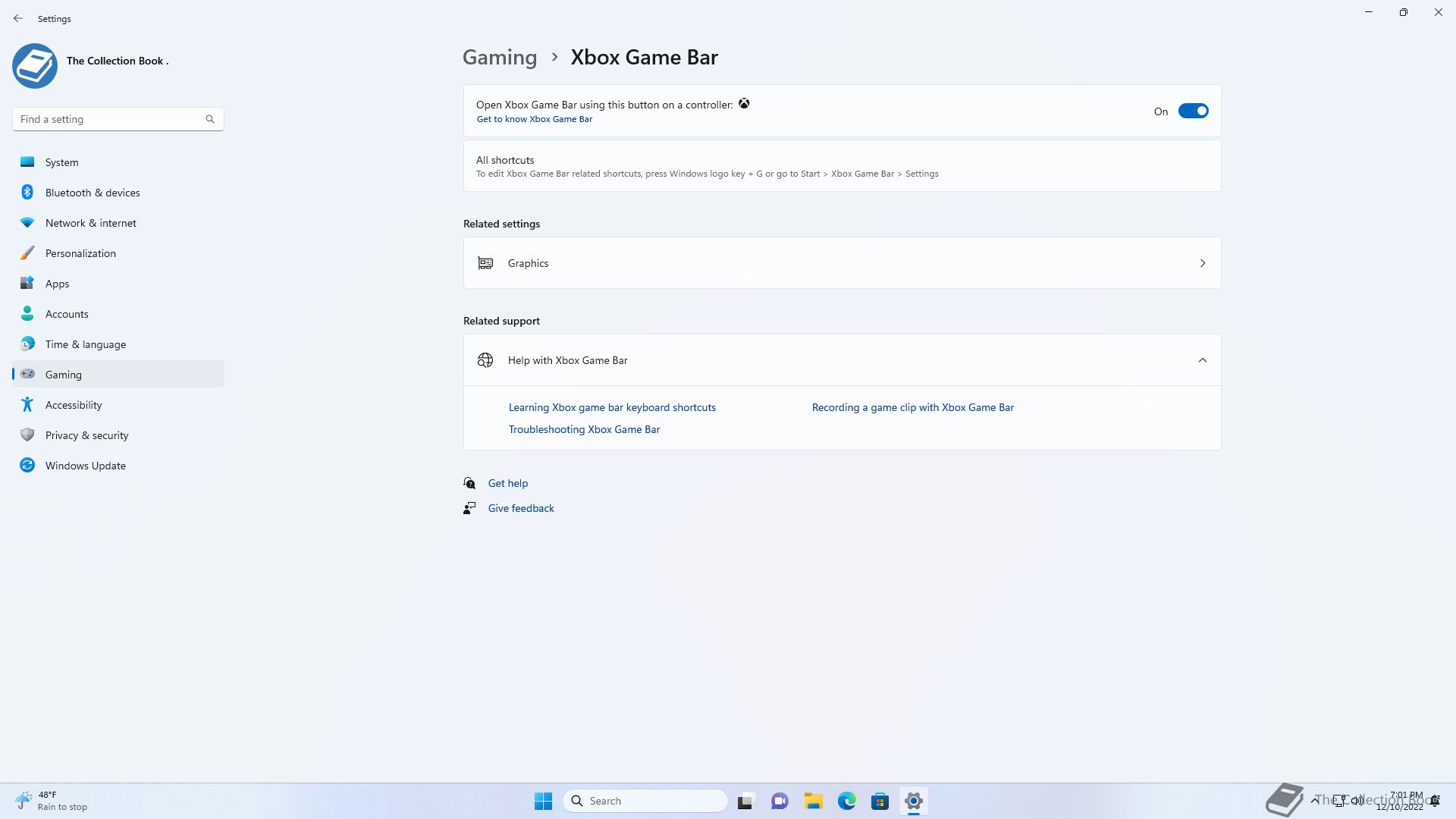
Task: Click the Privacy shield icon
Action: coord(27,435)
